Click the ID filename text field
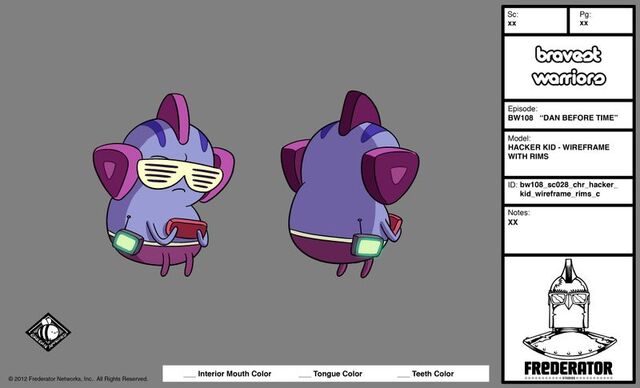640x388 pixels. (x=568, y=191)
